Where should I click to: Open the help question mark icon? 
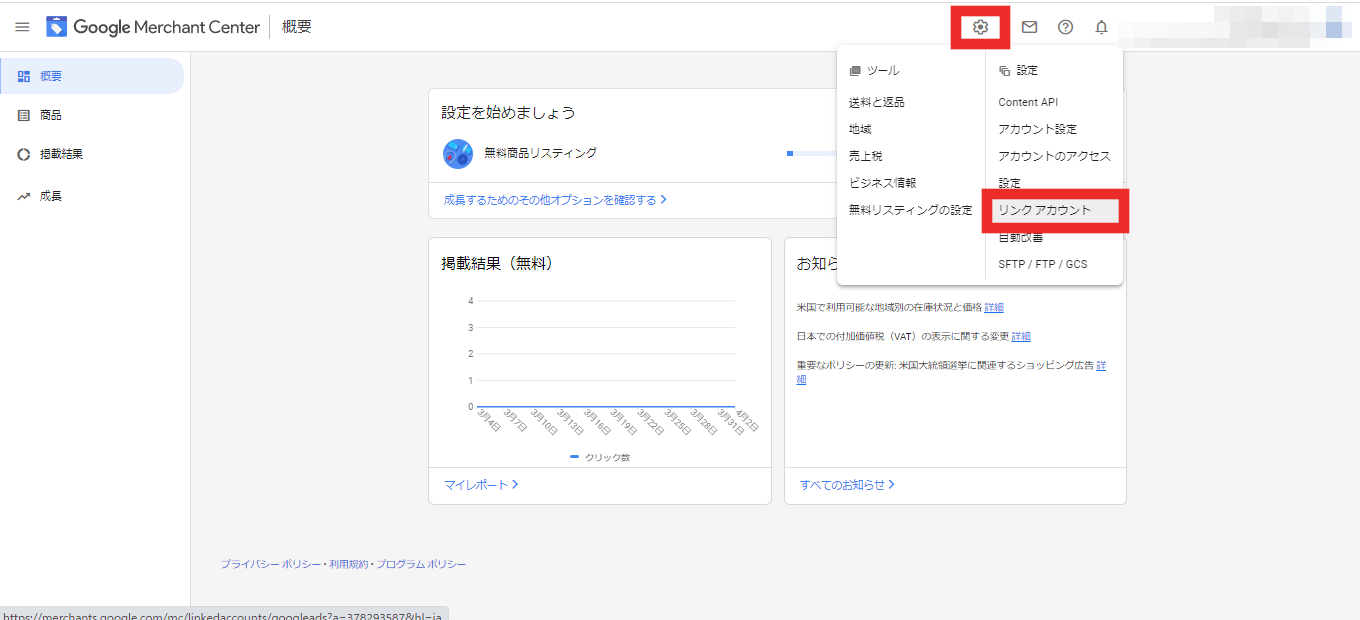[x=1065, y=27]
